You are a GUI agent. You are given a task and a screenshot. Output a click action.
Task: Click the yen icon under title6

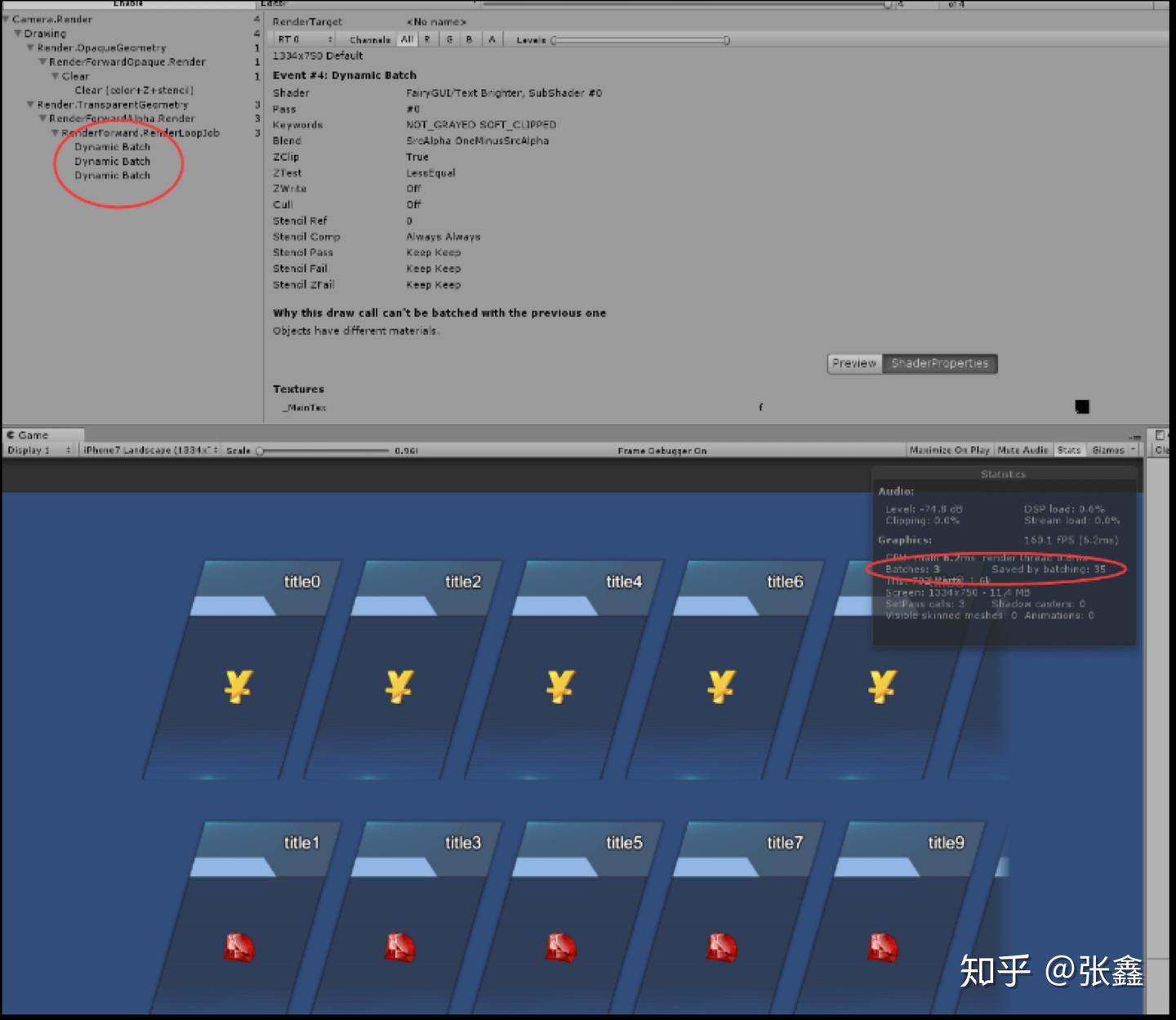(721, 687)
